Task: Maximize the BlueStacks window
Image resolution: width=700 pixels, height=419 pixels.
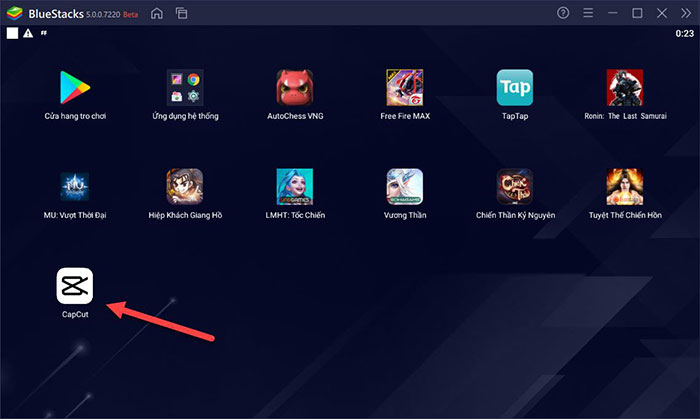Action: (637, 13)
